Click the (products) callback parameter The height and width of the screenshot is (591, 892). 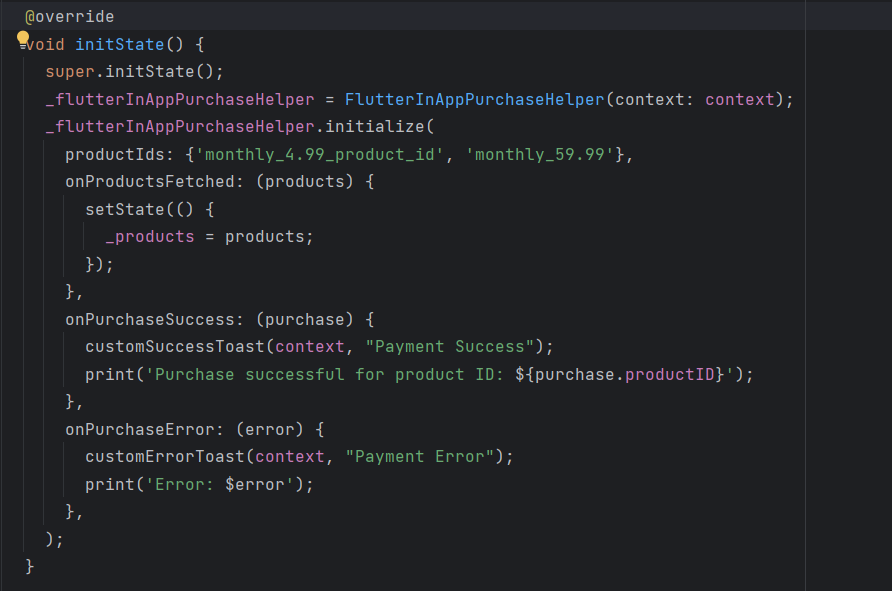[304, 182]
